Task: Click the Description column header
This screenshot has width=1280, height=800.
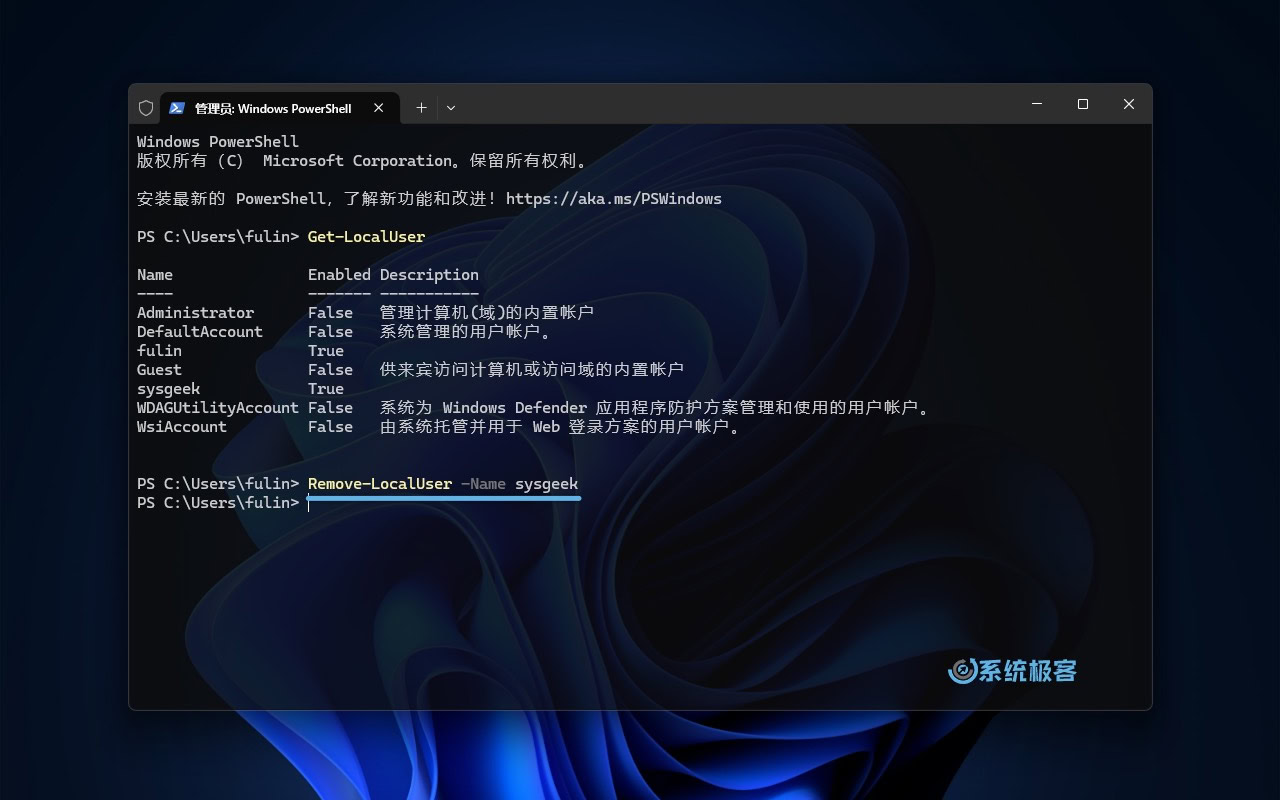Action: (x=429, y=275)
